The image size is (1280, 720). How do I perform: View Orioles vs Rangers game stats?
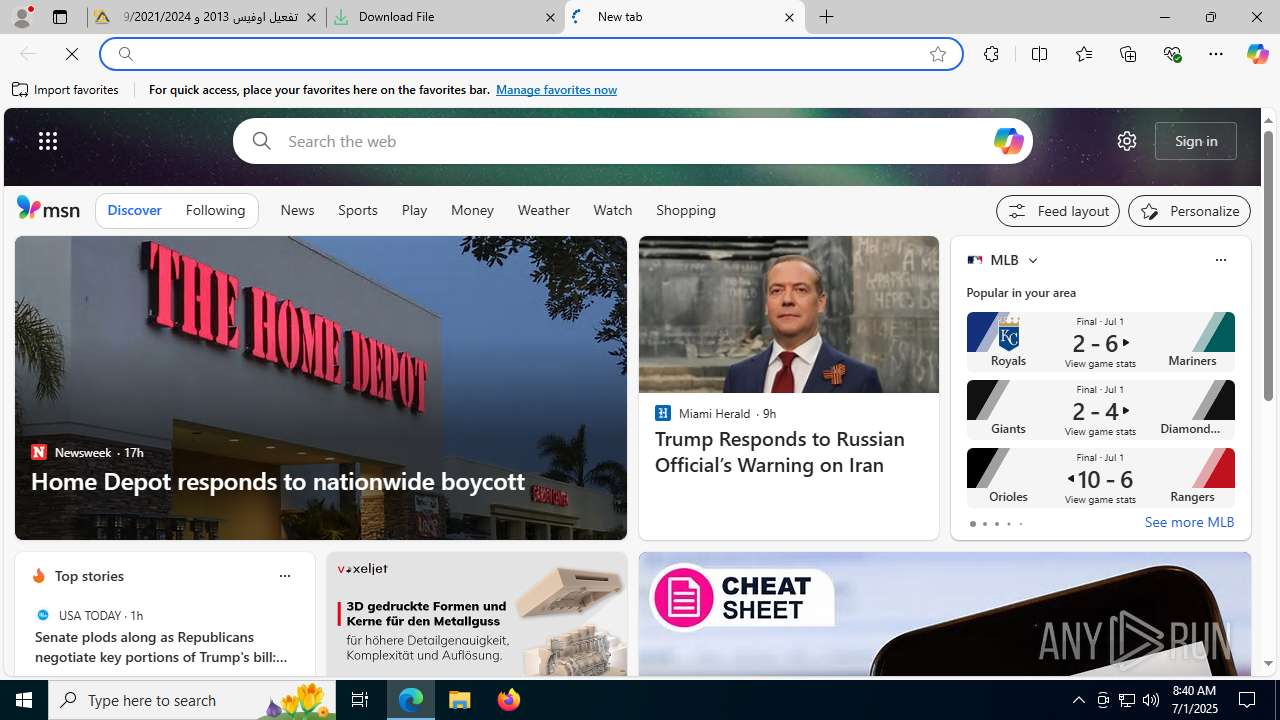click(1100, 478)
